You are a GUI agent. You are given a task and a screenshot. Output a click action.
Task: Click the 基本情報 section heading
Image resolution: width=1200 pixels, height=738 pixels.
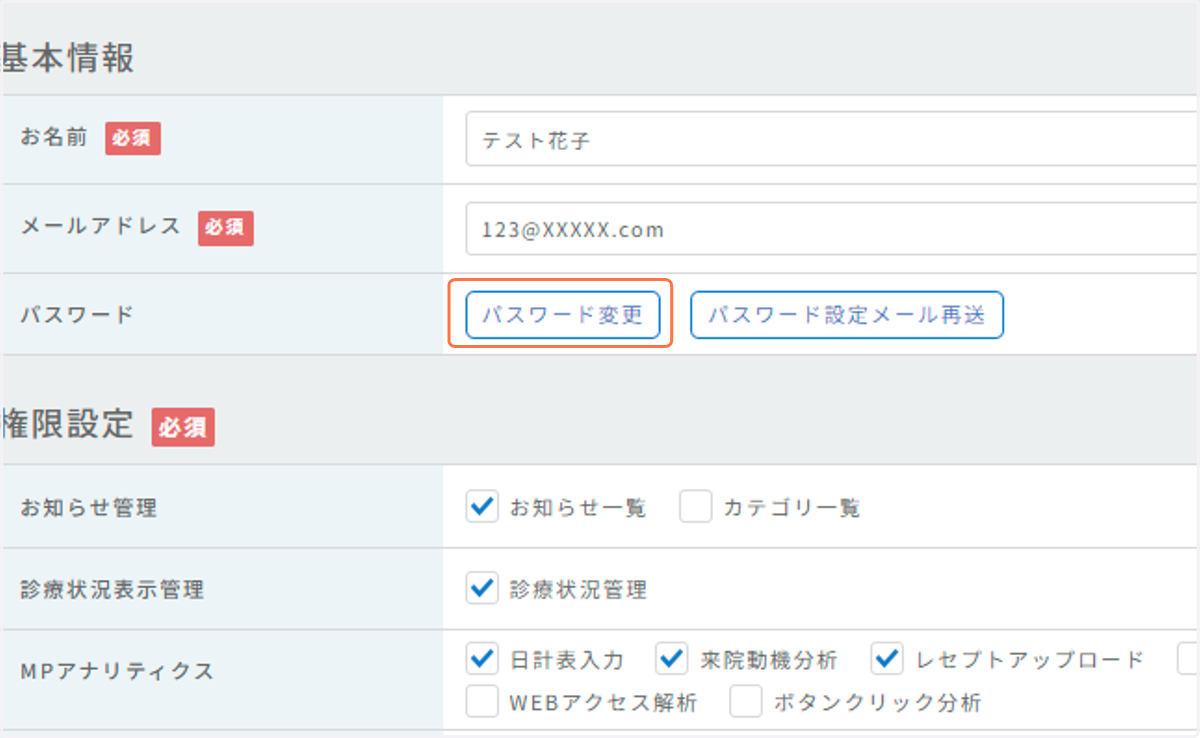(x=68, y=59)
